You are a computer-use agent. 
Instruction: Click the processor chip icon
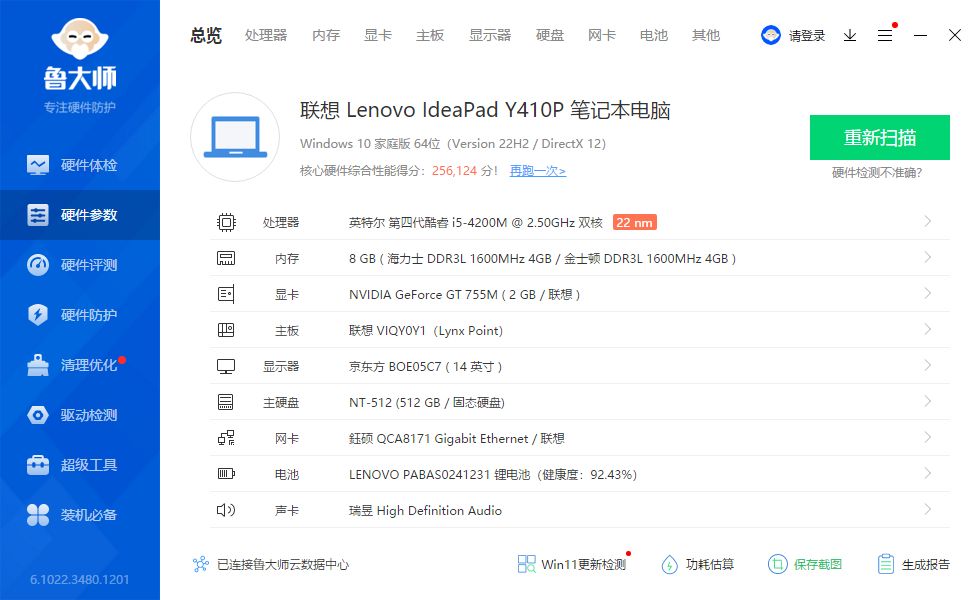pos(226,222)
